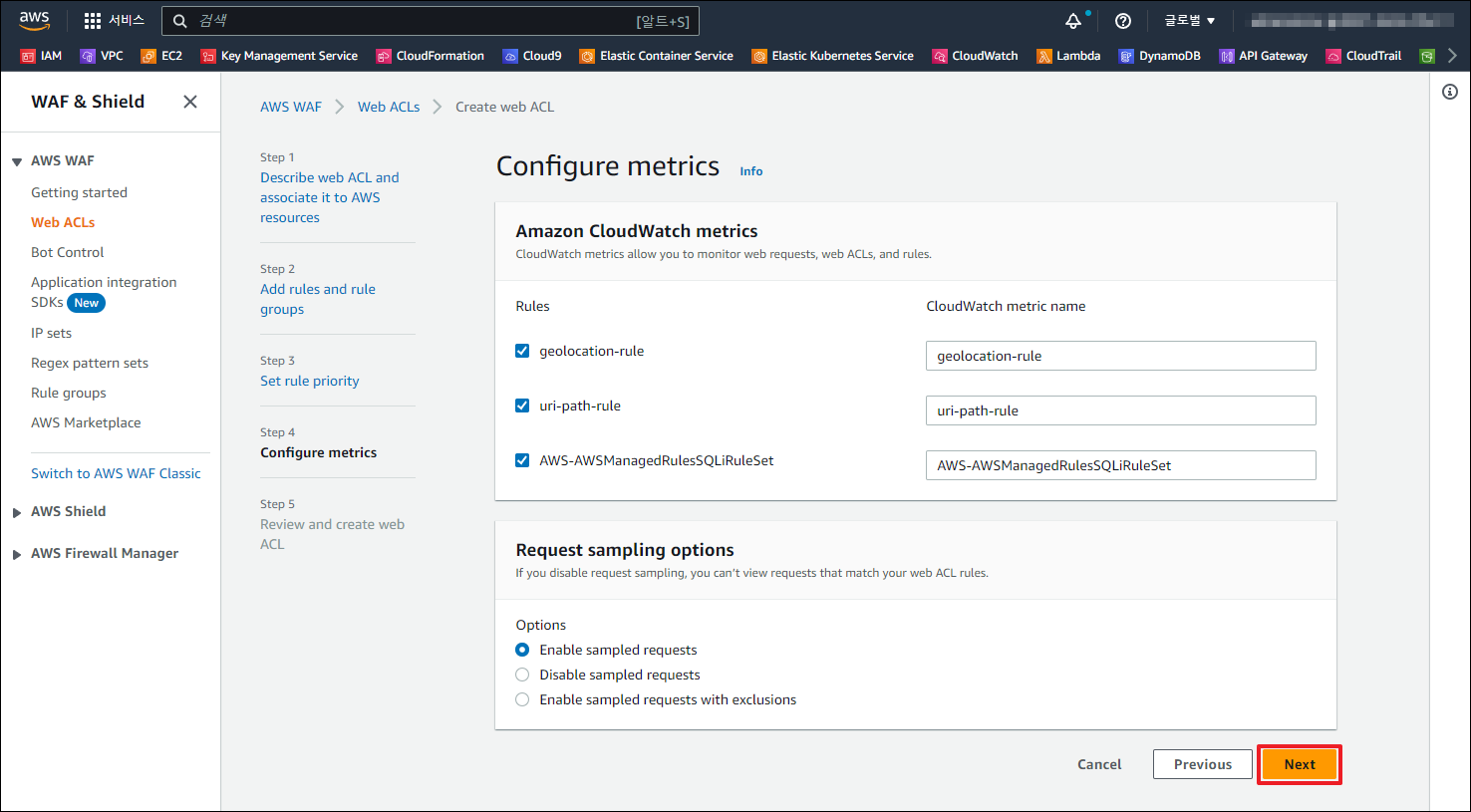The height and width of the screenshot is (812, 1471).
Task: Open AWS Marketplace in sidebar
Action: tap(86, 422)
